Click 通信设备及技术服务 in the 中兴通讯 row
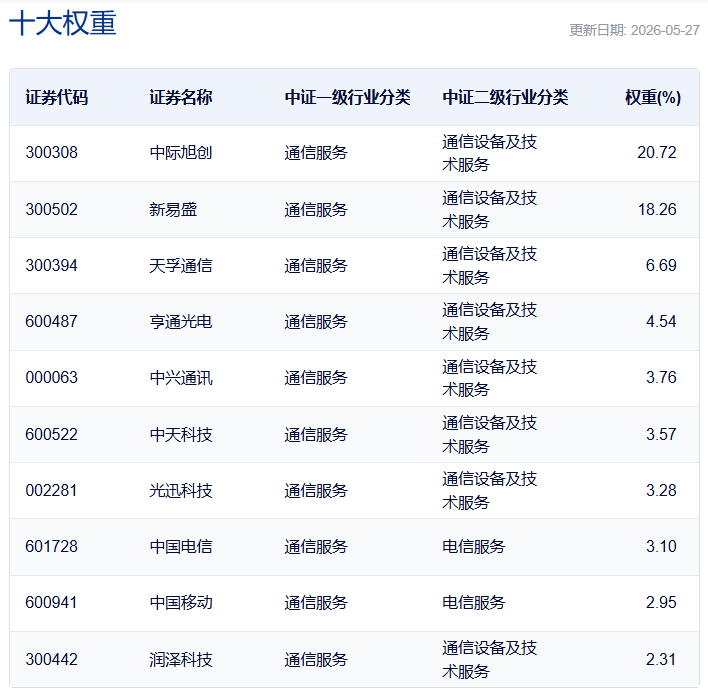 coord(489,378)
